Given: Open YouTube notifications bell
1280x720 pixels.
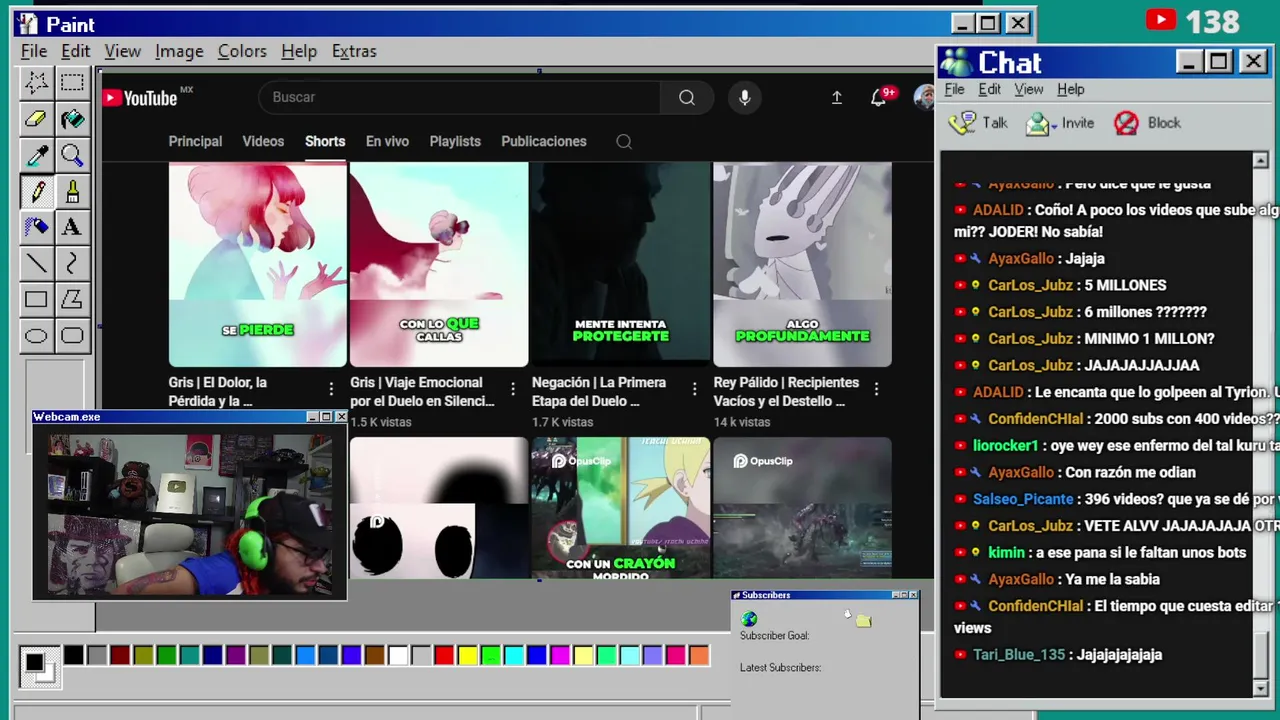Looking at the screenshot, I should tap(879, 97).
